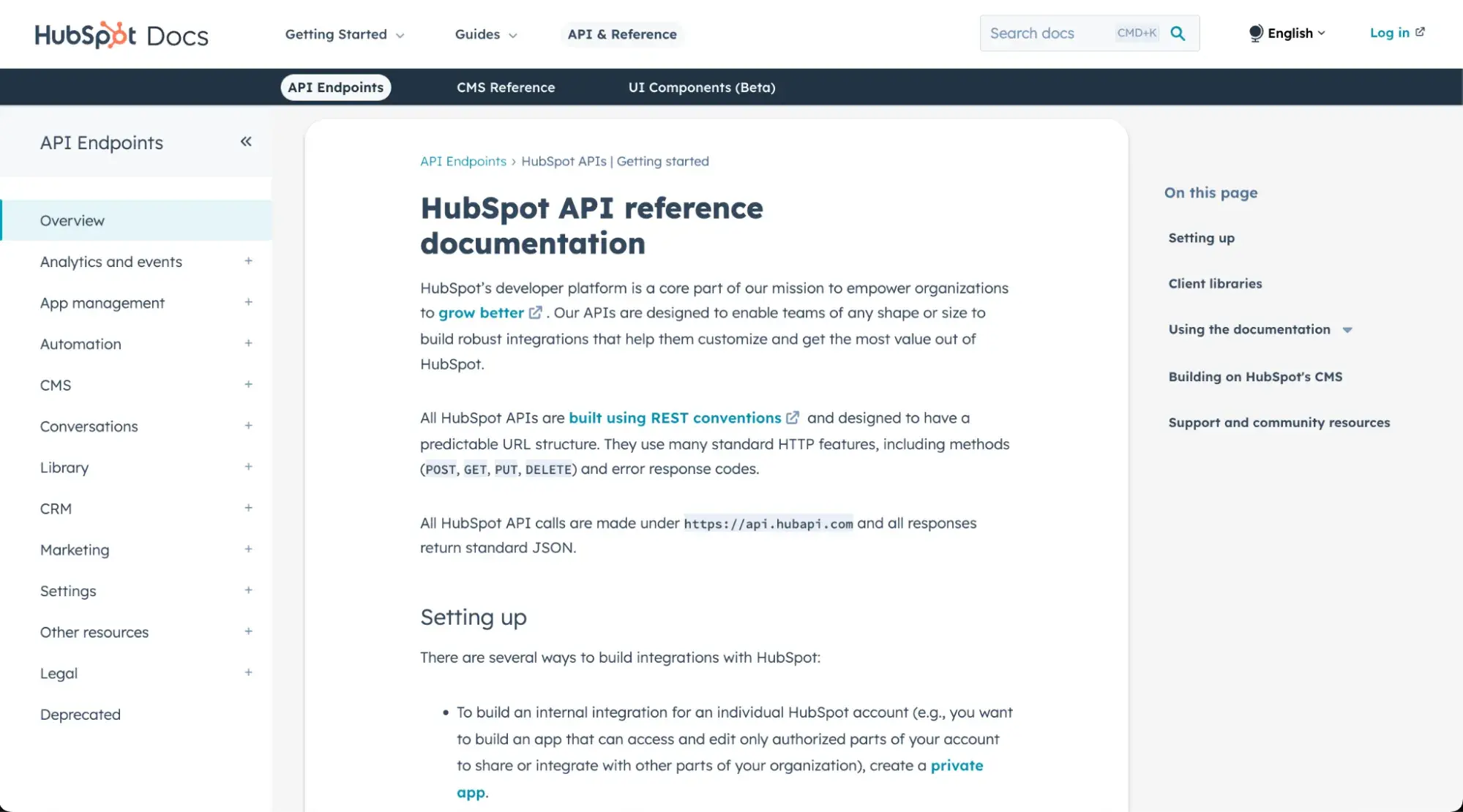The height and width of the screenshot is (812, 1463).
Task: Expand CRM with its plus icon
Action: (x=249, y=508)
